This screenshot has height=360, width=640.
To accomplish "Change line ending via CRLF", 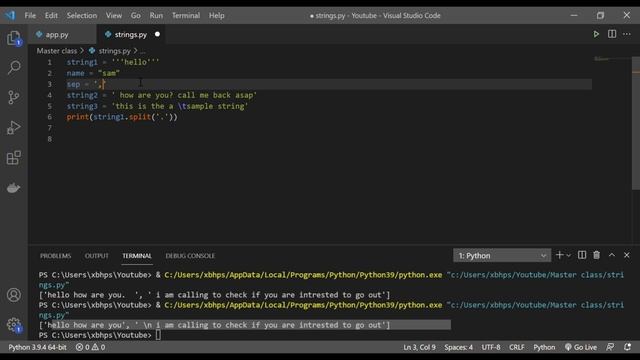I will [x=517, y=347].
